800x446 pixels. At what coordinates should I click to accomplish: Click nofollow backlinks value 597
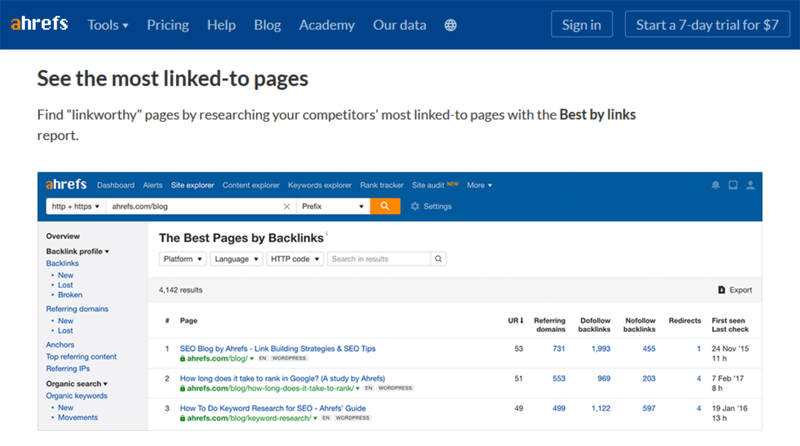tap(649, 408)
